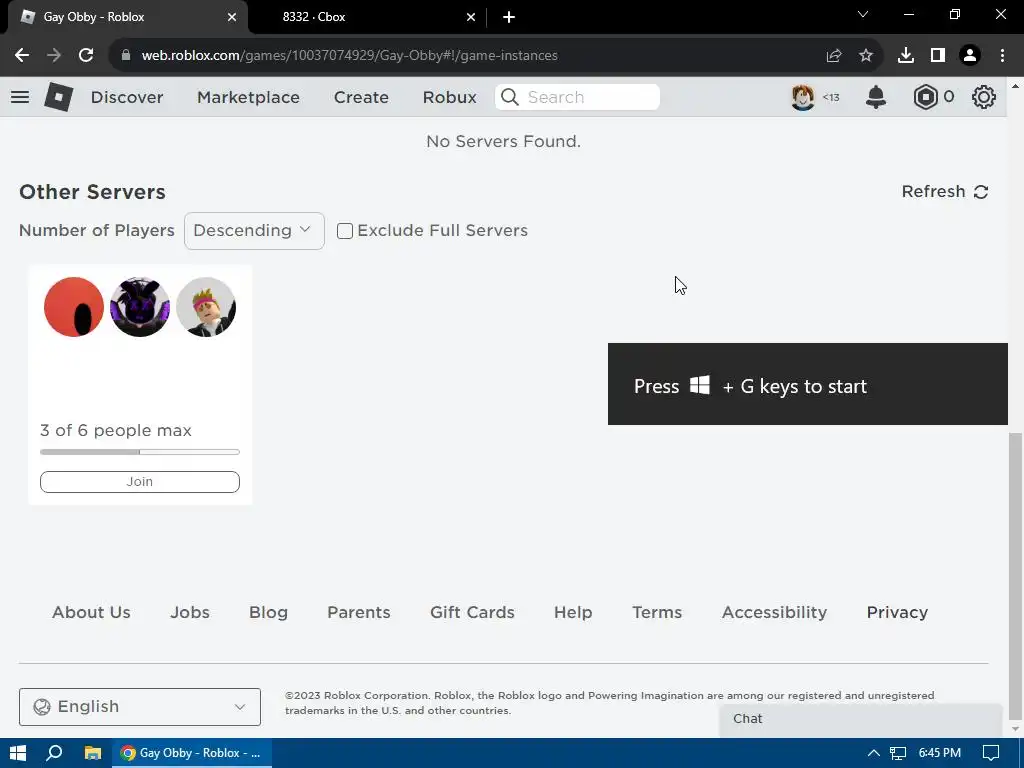This screenshot has height=768, width=1024.
Task: Open Chrome downloads icon
Action: [906, 56]
